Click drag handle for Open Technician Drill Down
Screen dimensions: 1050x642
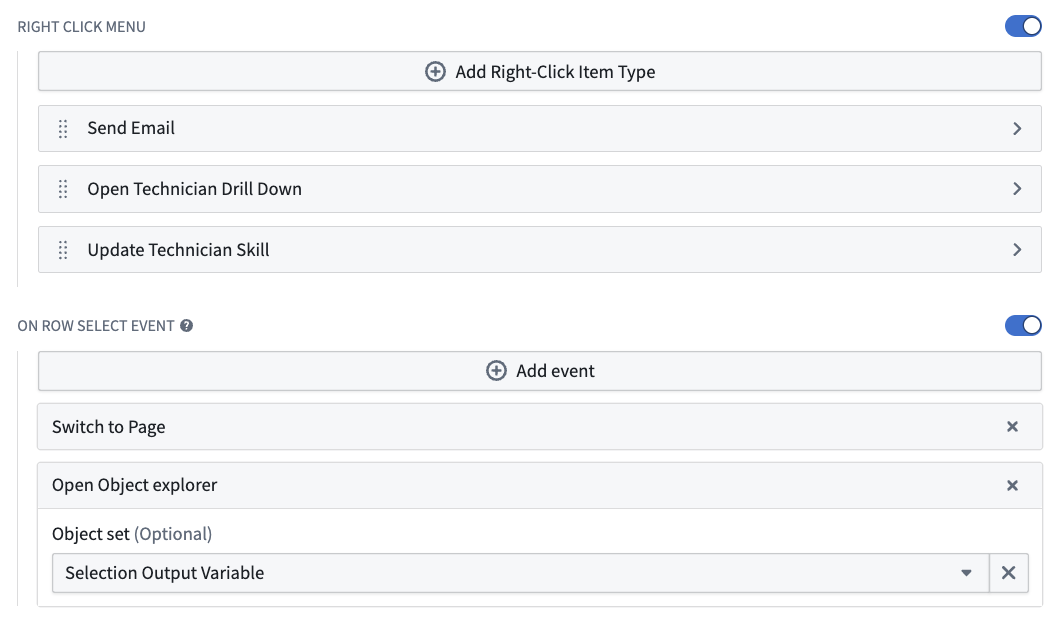point(63,189)
